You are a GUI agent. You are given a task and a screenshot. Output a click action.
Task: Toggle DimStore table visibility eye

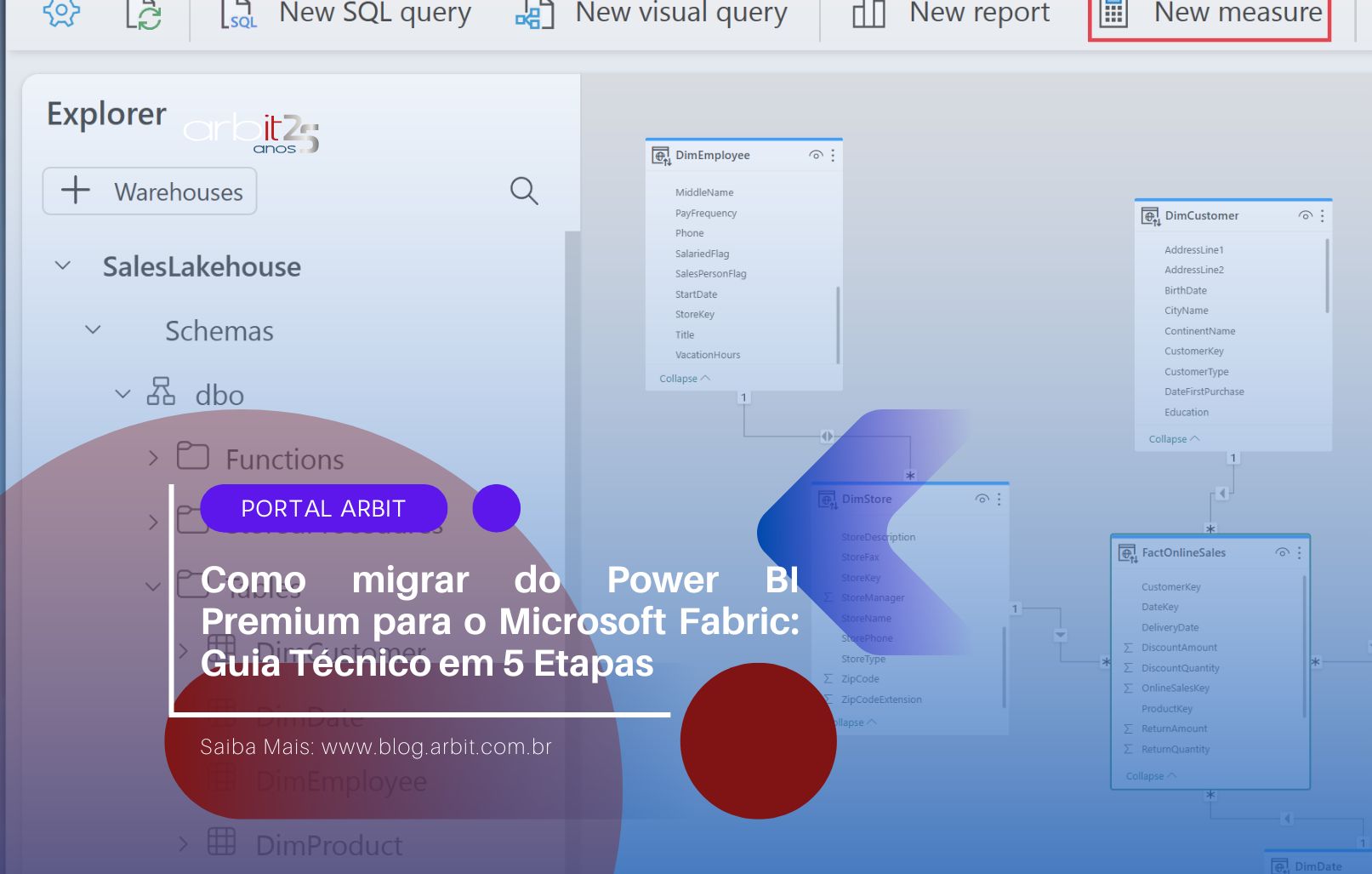click(982, 499)
